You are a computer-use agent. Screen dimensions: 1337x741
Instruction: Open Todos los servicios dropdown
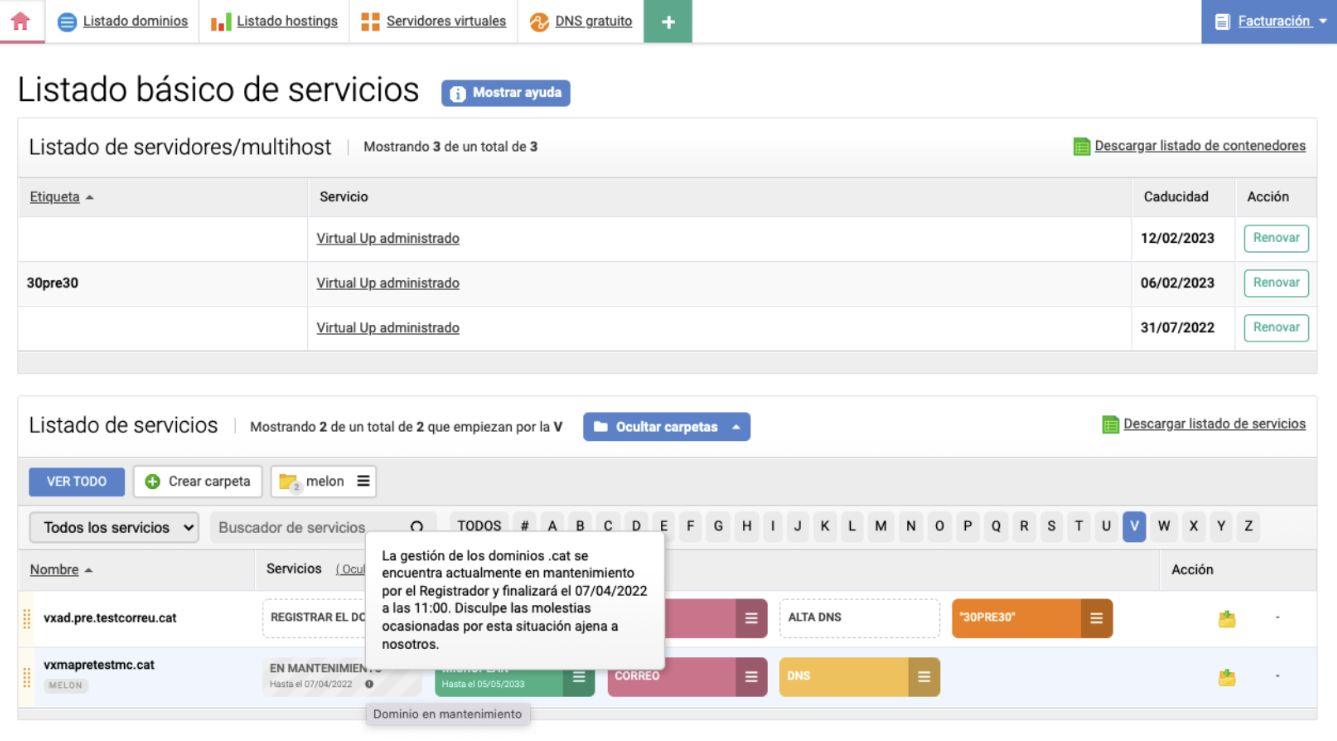[114, 528]
